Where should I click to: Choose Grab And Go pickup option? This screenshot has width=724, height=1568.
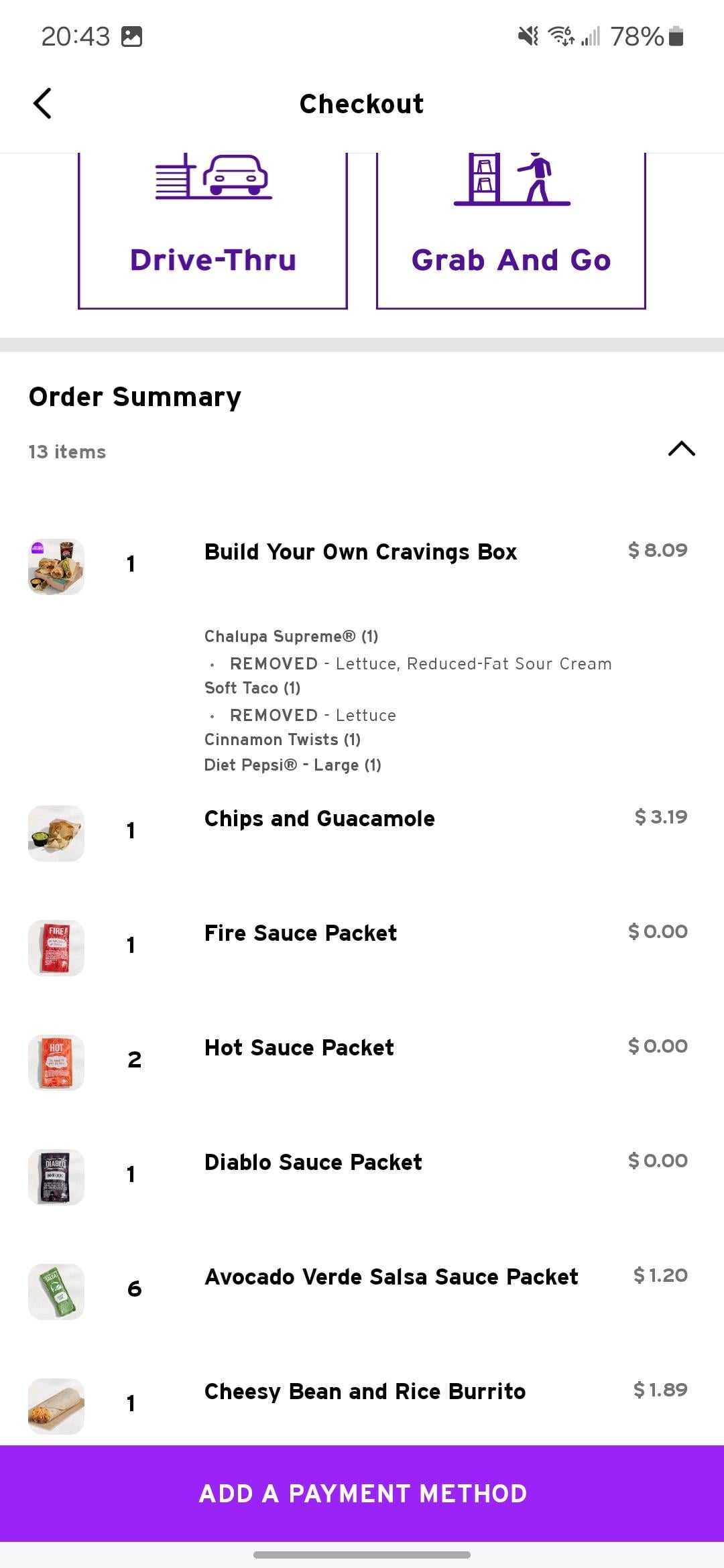(x=511, y=260)
